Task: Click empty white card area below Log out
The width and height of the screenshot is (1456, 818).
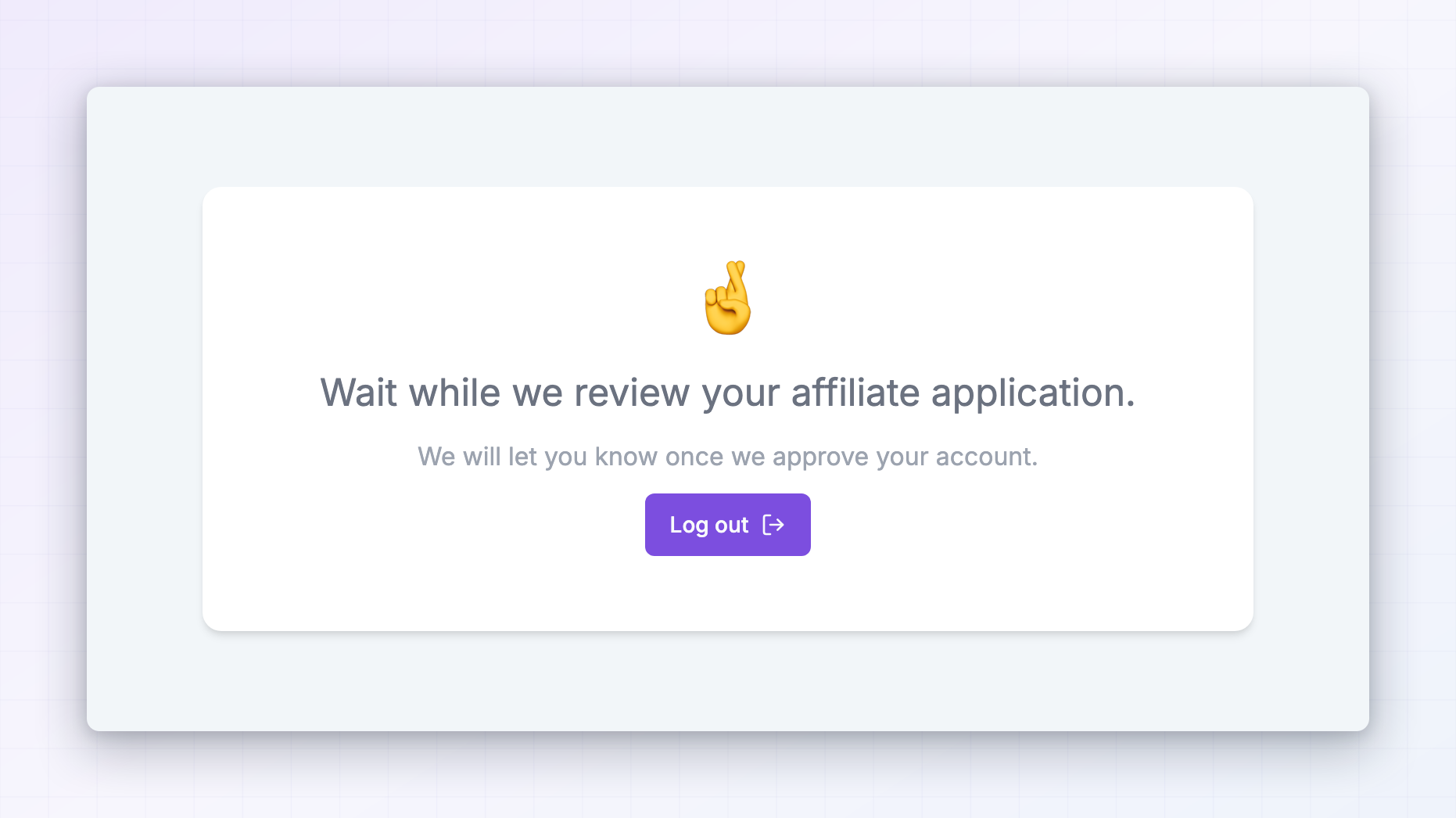Action: point(727,594)
